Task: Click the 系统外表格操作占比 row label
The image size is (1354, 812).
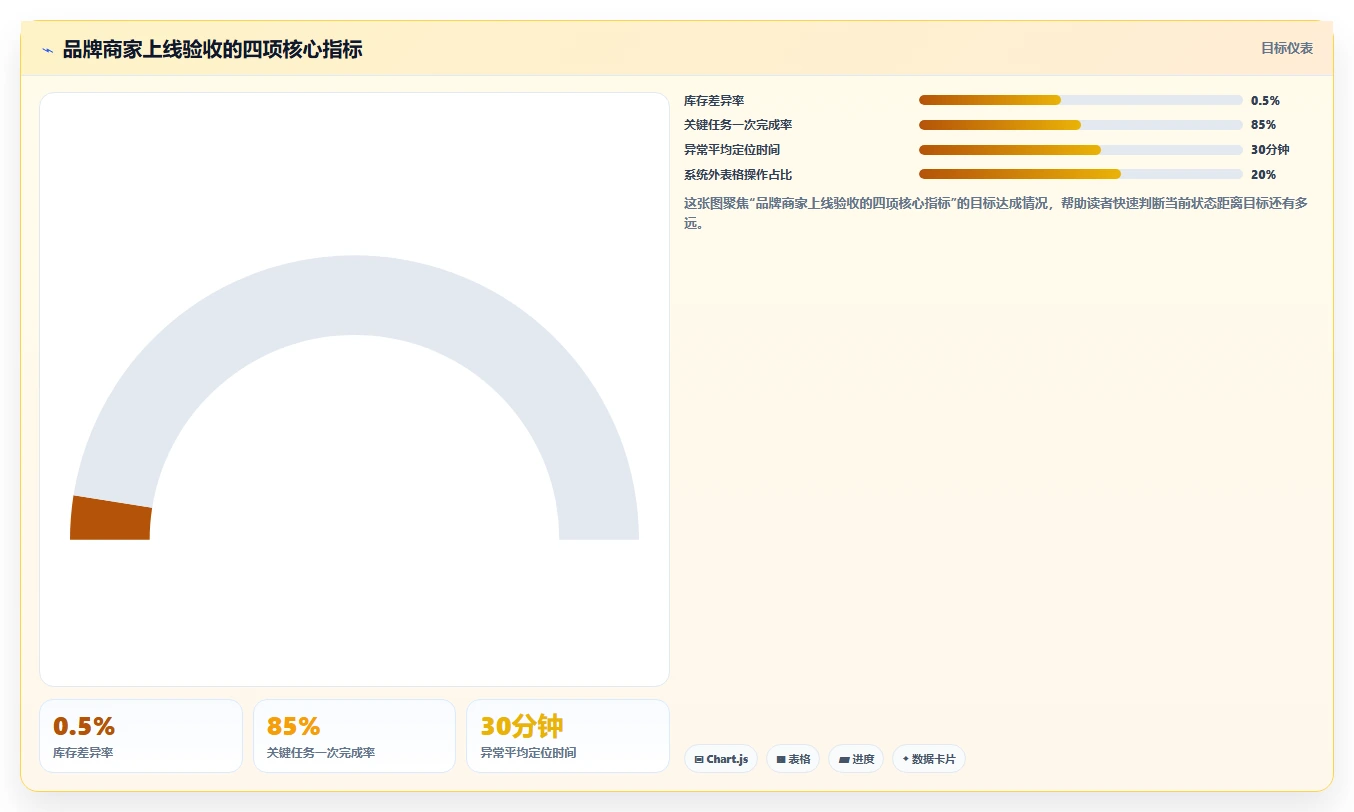Action: click(x=738, y=175)
